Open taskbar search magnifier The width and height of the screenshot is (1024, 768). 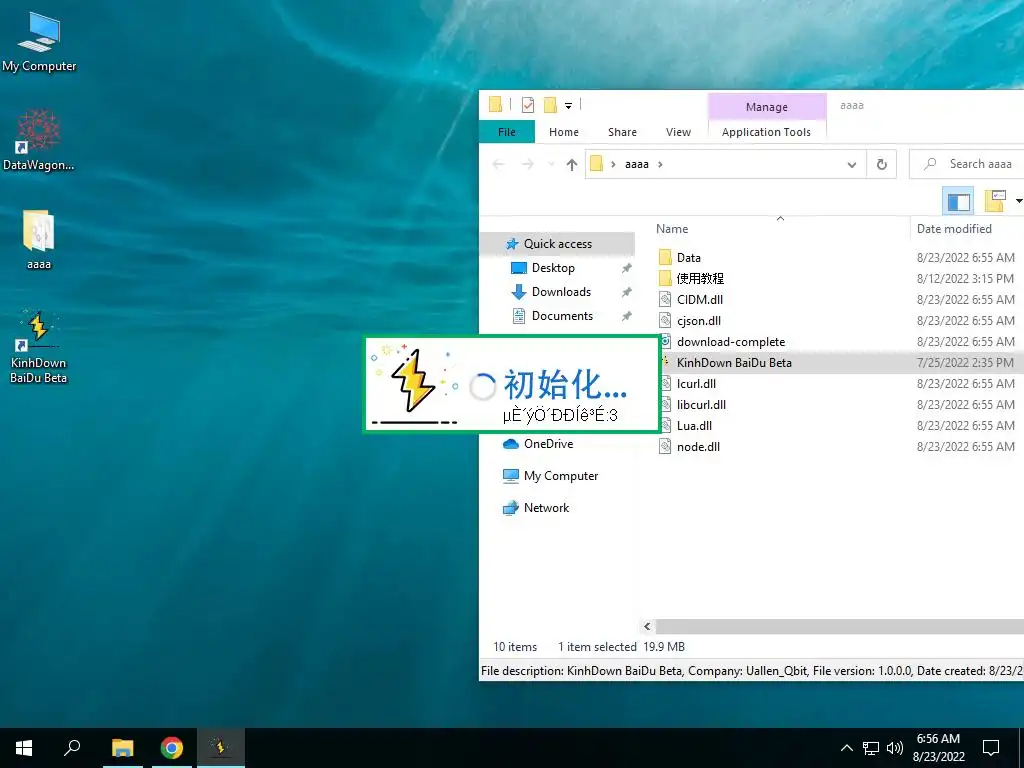(x=72, y=748)
